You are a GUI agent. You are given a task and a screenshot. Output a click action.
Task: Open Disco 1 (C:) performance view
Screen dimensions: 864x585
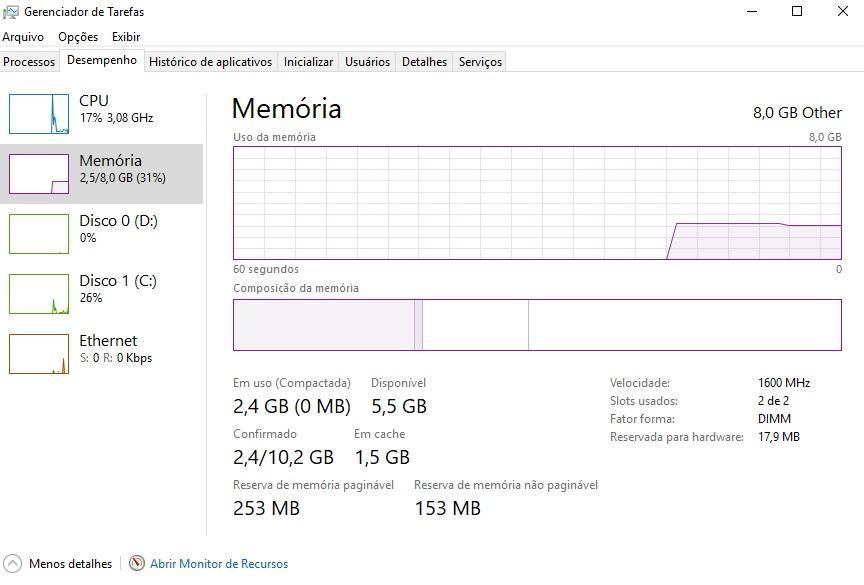coord(101,294)
